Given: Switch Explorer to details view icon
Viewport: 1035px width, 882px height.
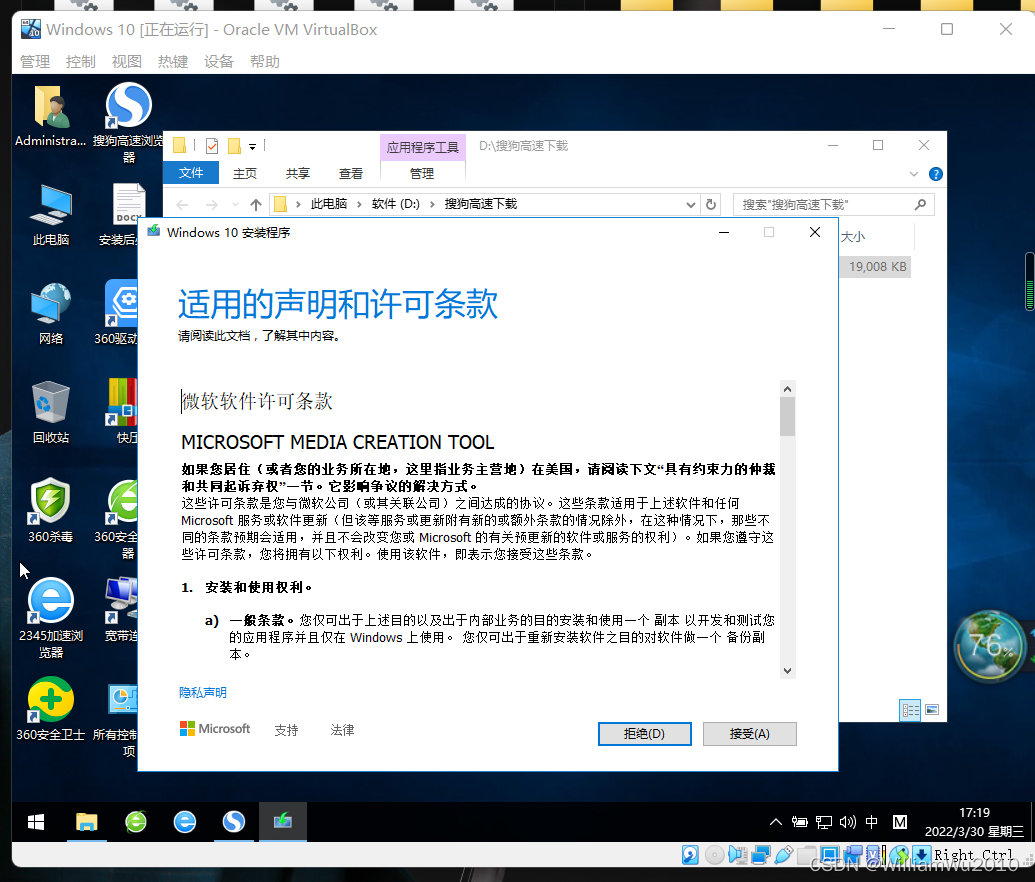Looking at the screenshot, I should tap(910, 710).
